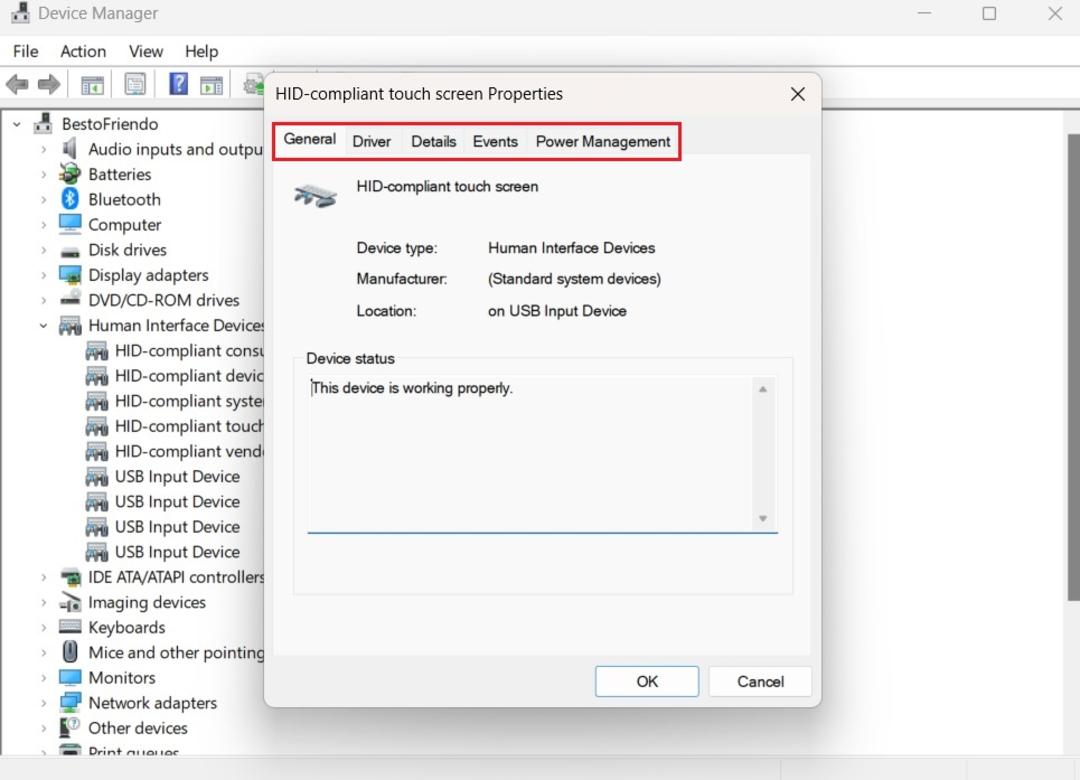Click the Forward arrow toolbar icon
Image resolution: width=1080 pixels, height=780 pixels.
coord(48,85)
